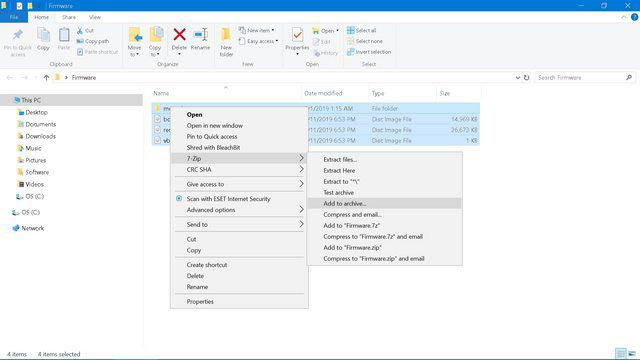
Task: Click History in the ribbon Open group
Action: point(326,53)
